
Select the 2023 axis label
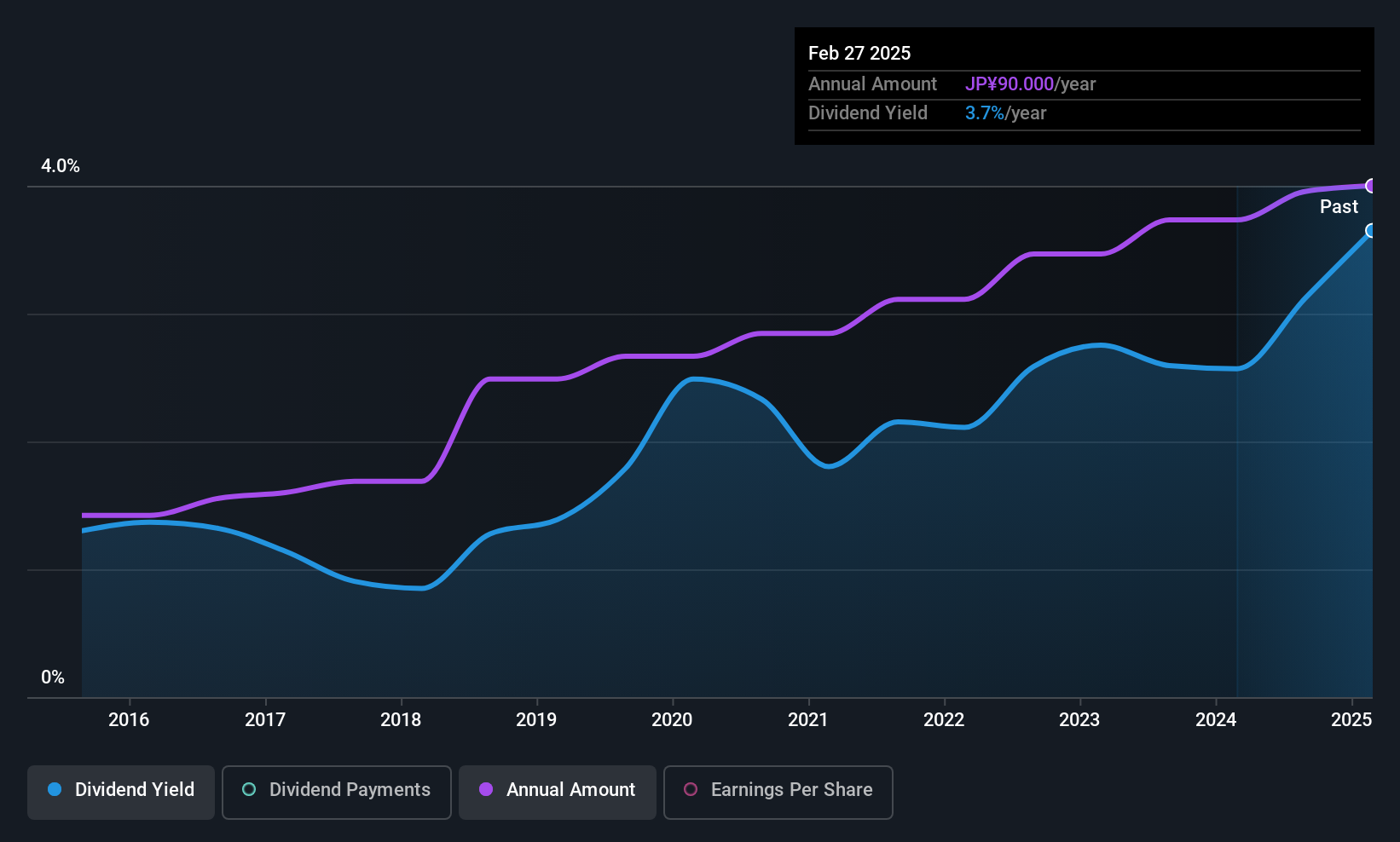pyautogui.click(x=1079, y=719)
